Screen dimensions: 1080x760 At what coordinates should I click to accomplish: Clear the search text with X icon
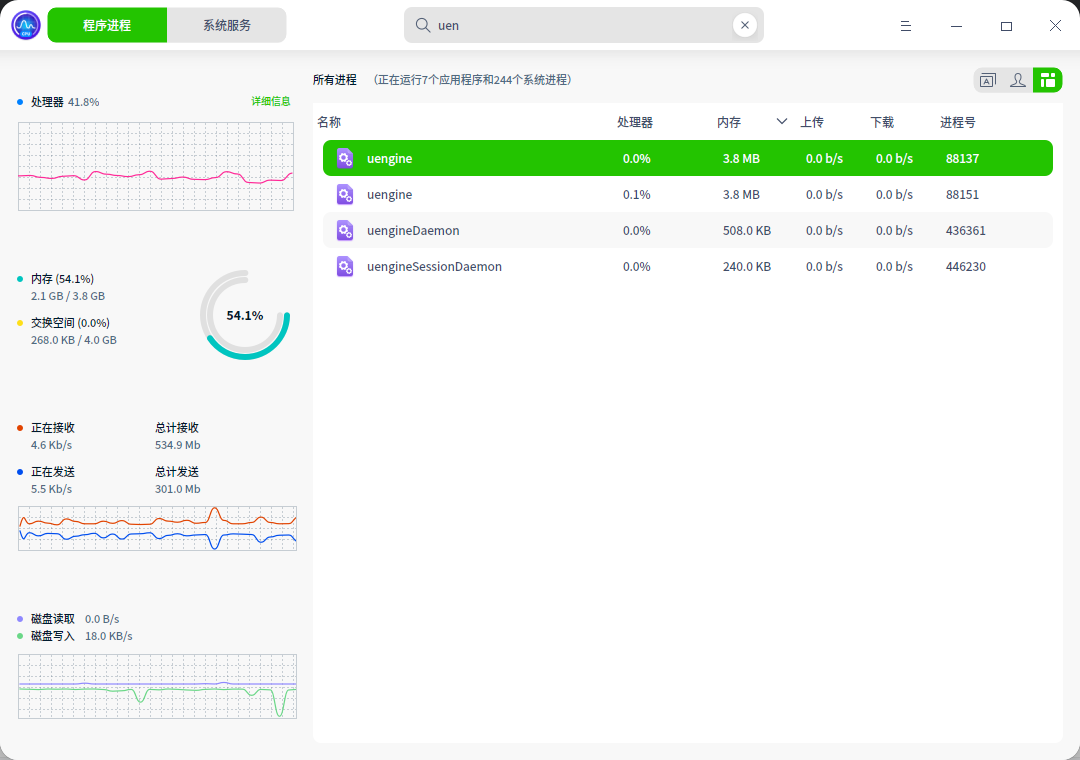(744, 25)
